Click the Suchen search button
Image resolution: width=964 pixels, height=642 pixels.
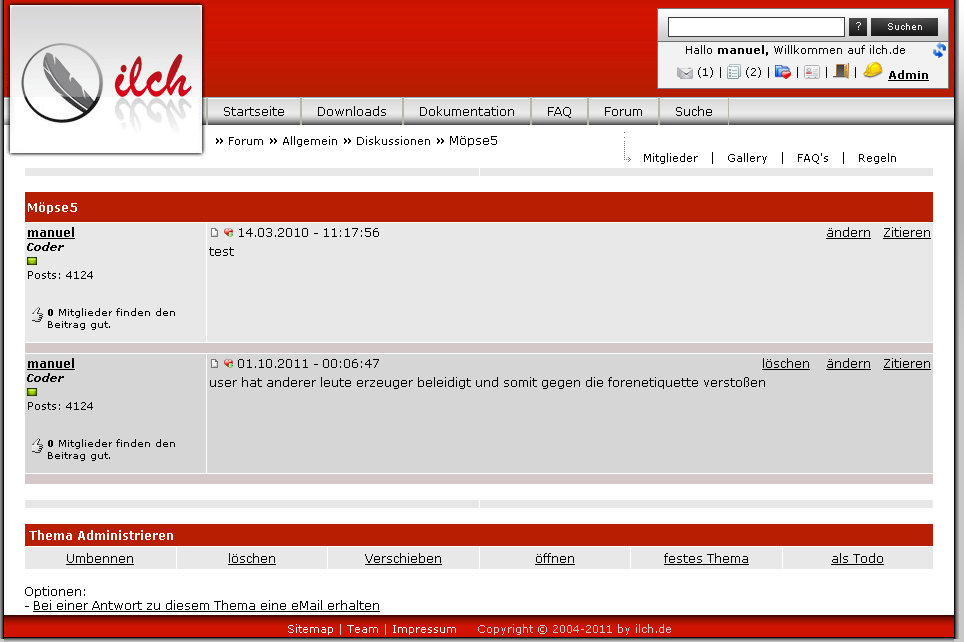point(904,26)
